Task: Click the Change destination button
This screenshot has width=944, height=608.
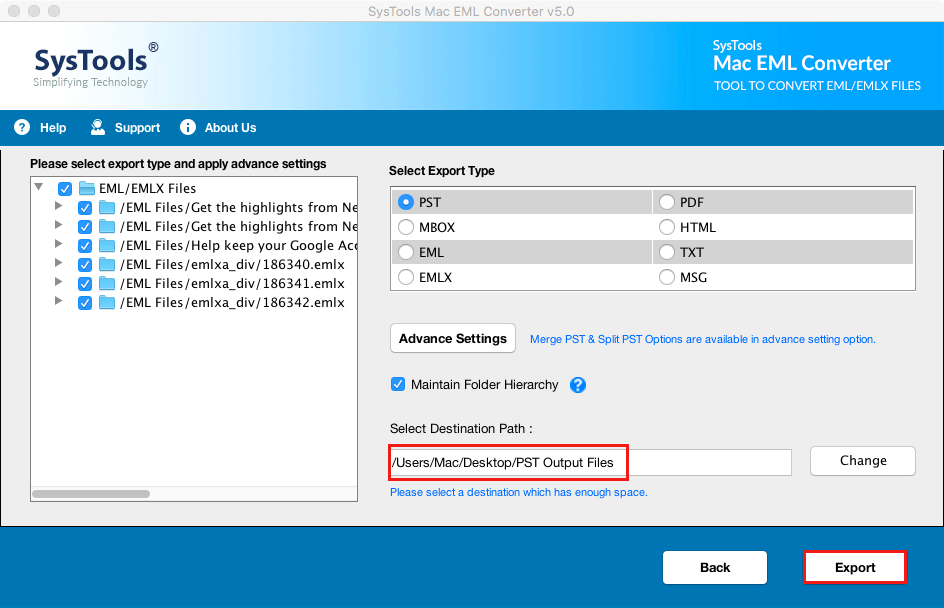Action: (863, 461)
